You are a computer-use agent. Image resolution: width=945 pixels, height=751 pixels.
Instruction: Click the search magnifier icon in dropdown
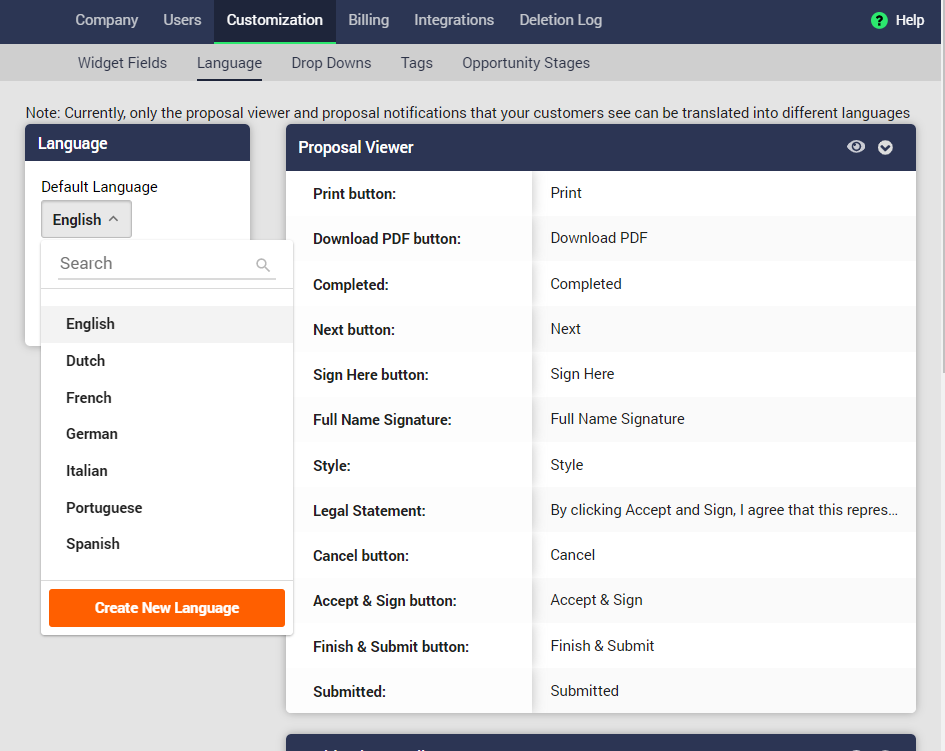pos(263,265)
